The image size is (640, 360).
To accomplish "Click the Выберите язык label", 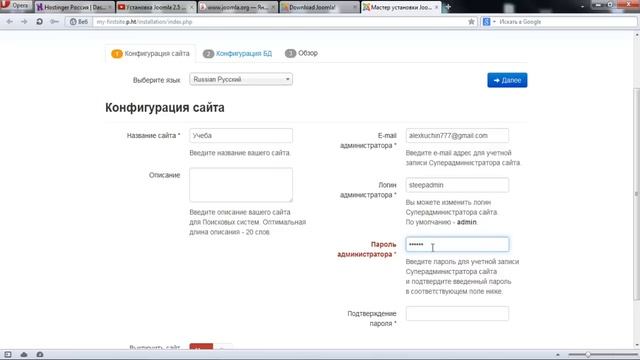I will tap(156, 80).
